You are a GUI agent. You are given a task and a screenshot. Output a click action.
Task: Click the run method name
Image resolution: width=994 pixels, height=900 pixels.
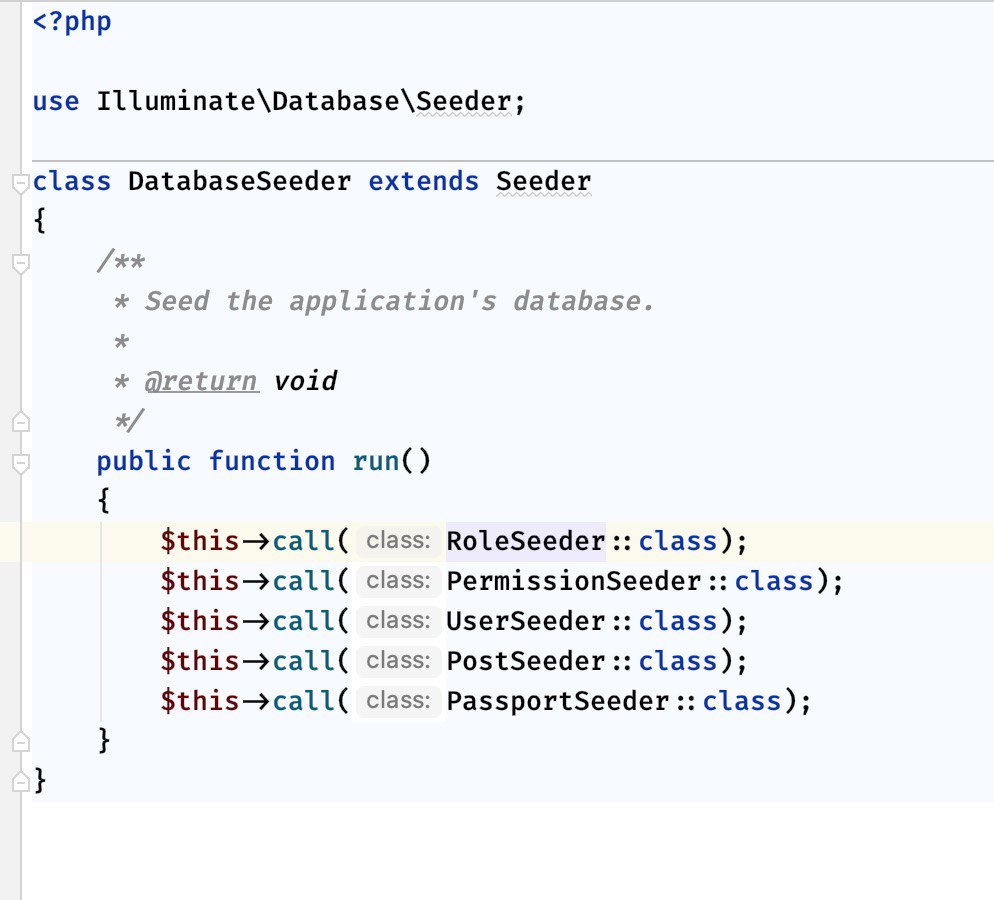376,461
